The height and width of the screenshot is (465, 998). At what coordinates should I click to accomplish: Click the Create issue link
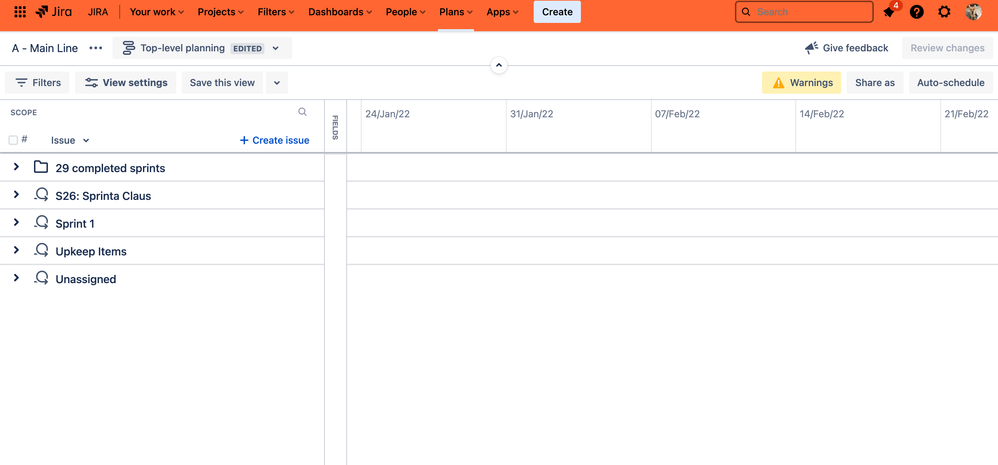click(274, 140)
